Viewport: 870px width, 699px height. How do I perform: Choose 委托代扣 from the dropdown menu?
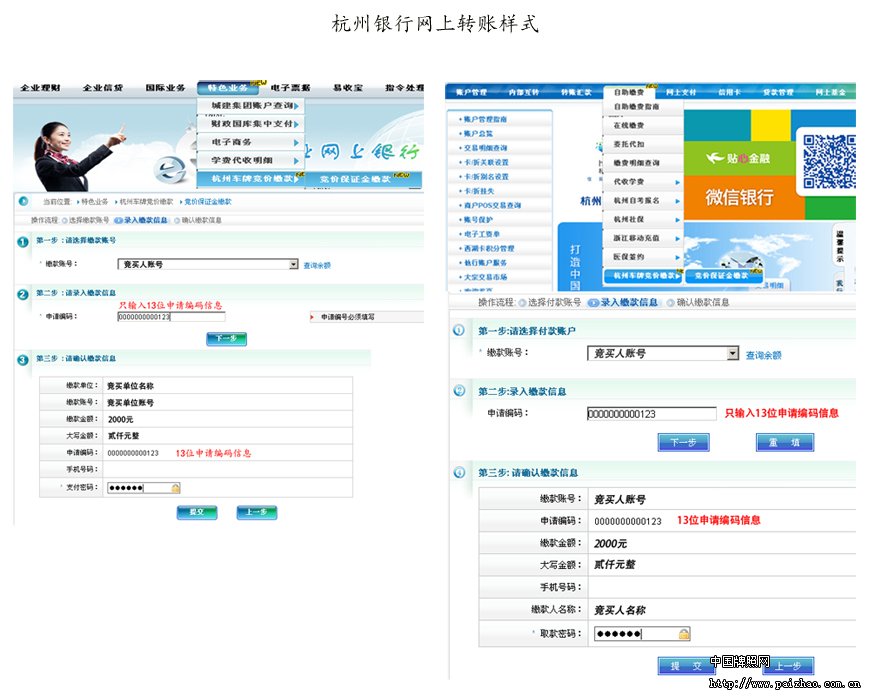(629, 144)
